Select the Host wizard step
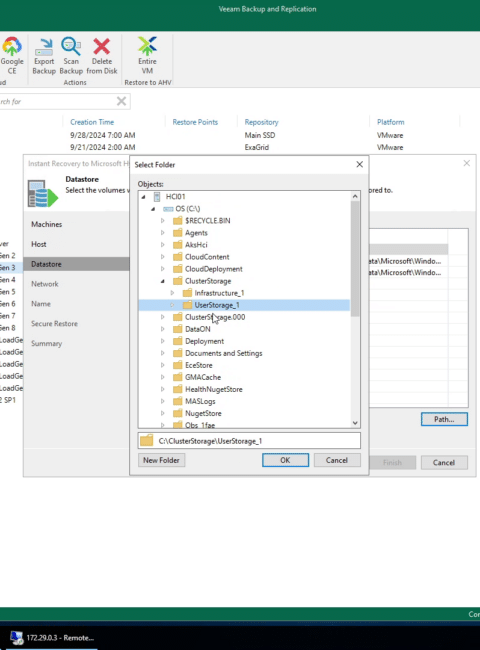 click(x=39, y=244)
